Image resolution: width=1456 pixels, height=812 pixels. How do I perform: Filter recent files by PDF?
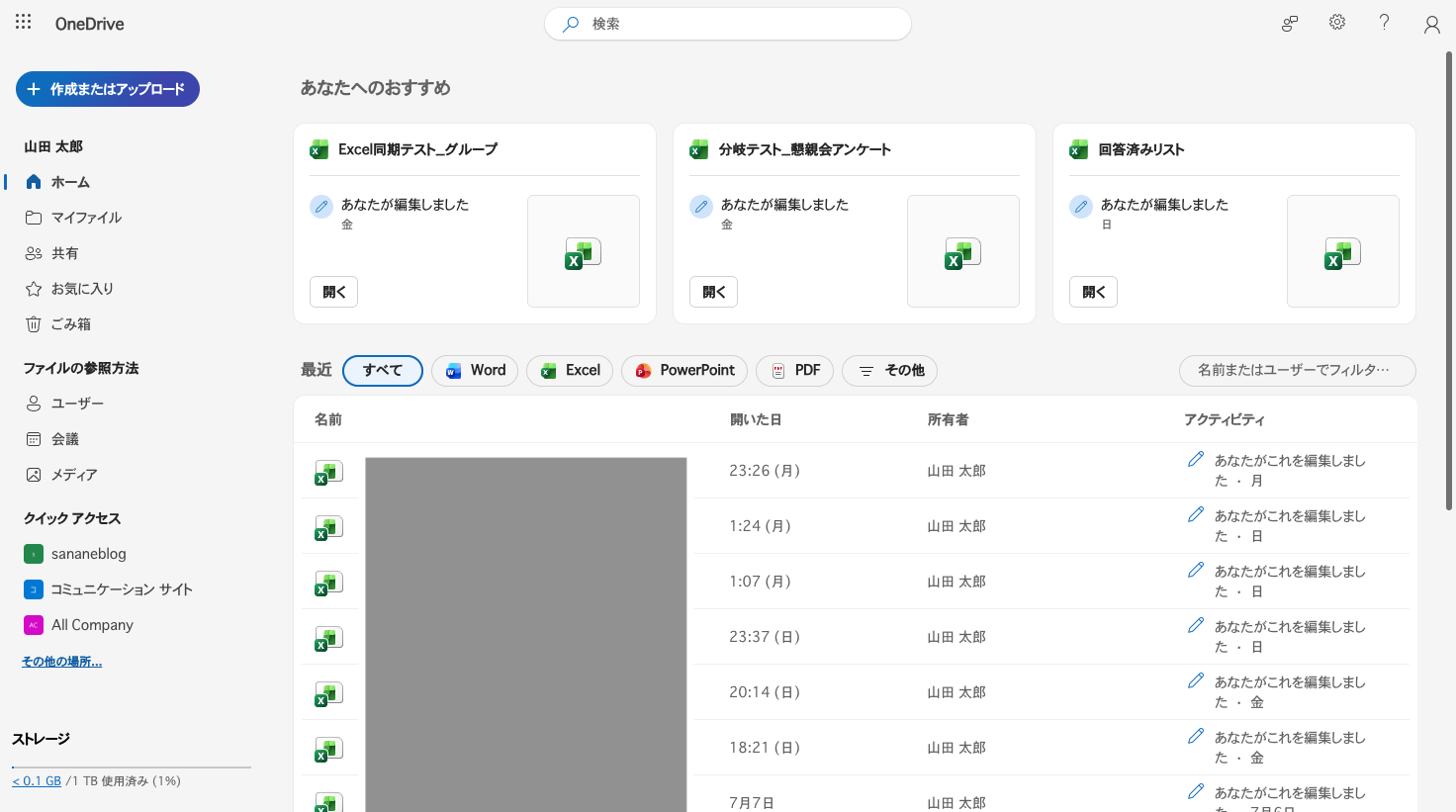pyautogui.click(x=794, y=371)
